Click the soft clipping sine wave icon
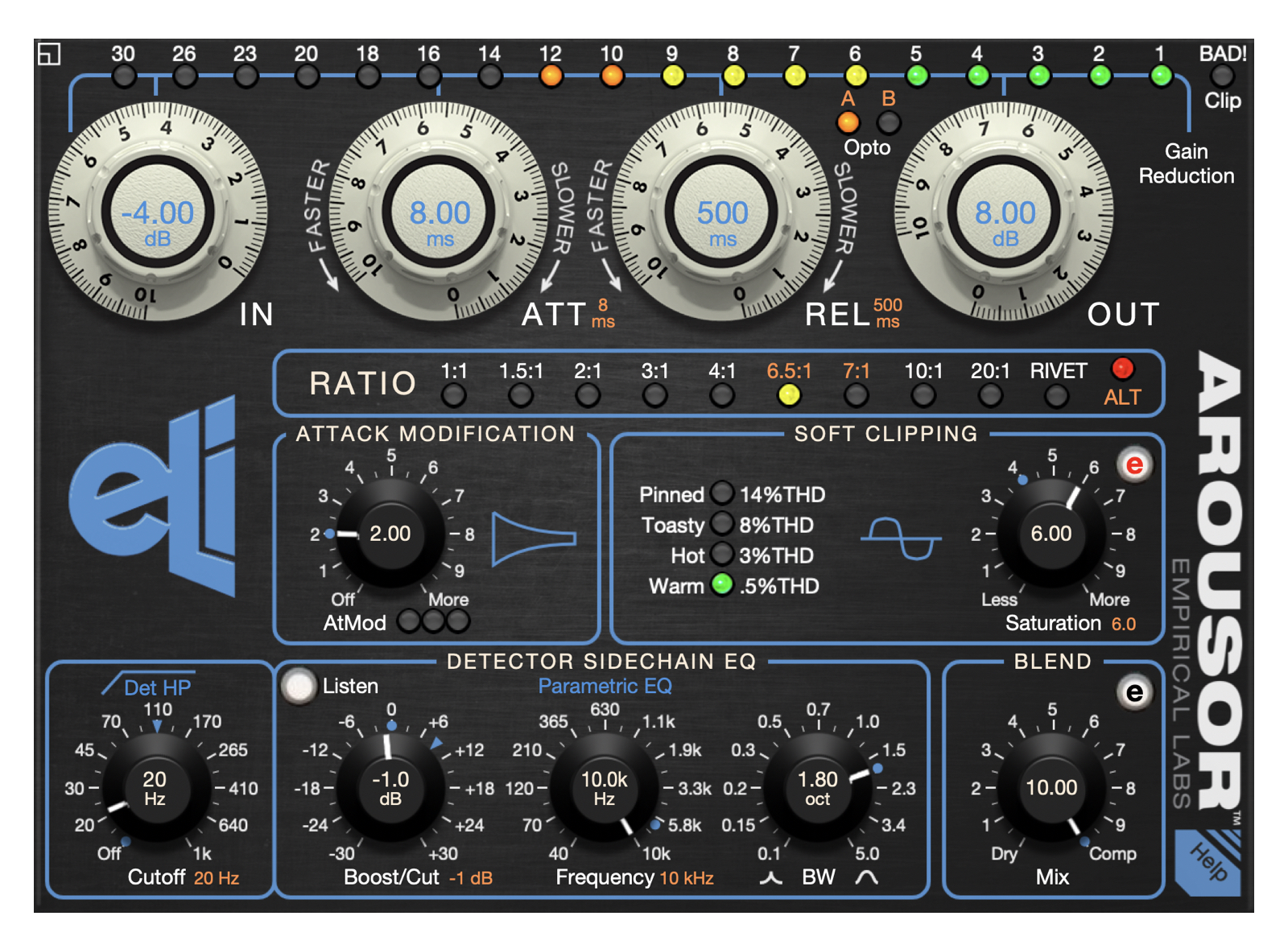The image size is (1288, 949). click(901, 538)
